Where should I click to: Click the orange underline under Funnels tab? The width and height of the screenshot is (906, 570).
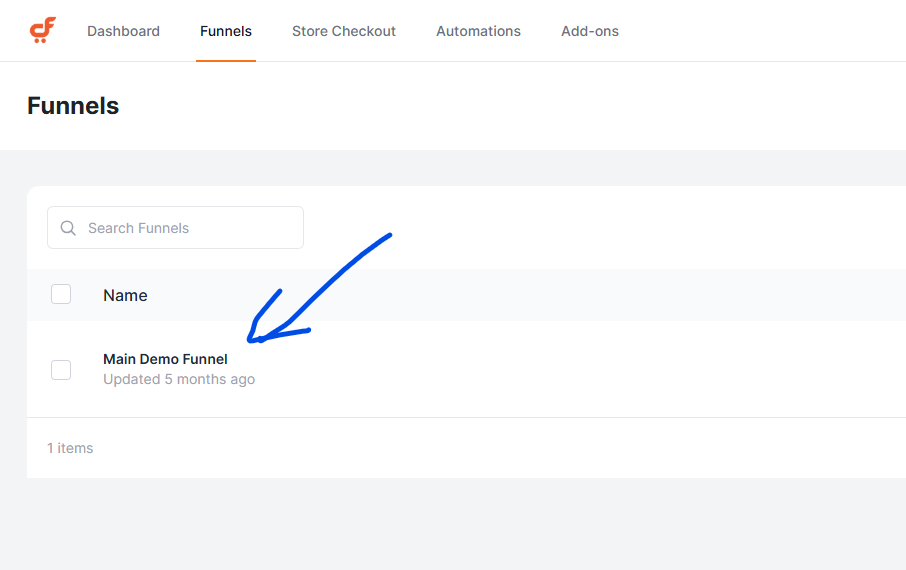[x=226, y=60]
